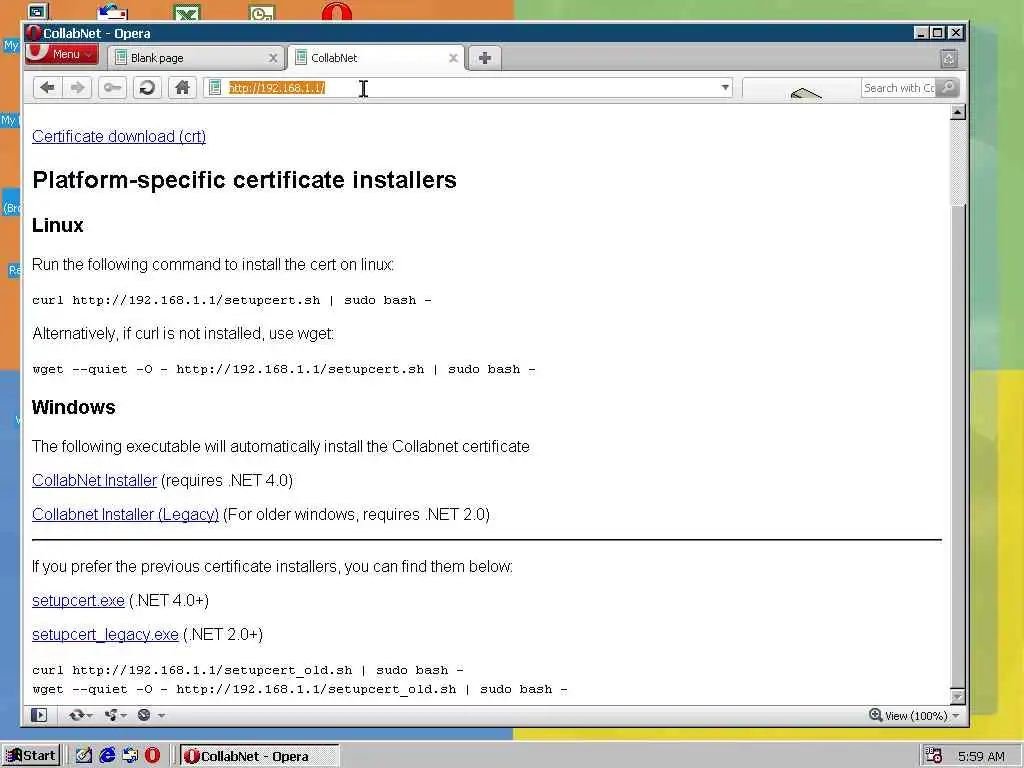Click the search magnifier button
1024x768 pixels.
[x=948, y=88]
